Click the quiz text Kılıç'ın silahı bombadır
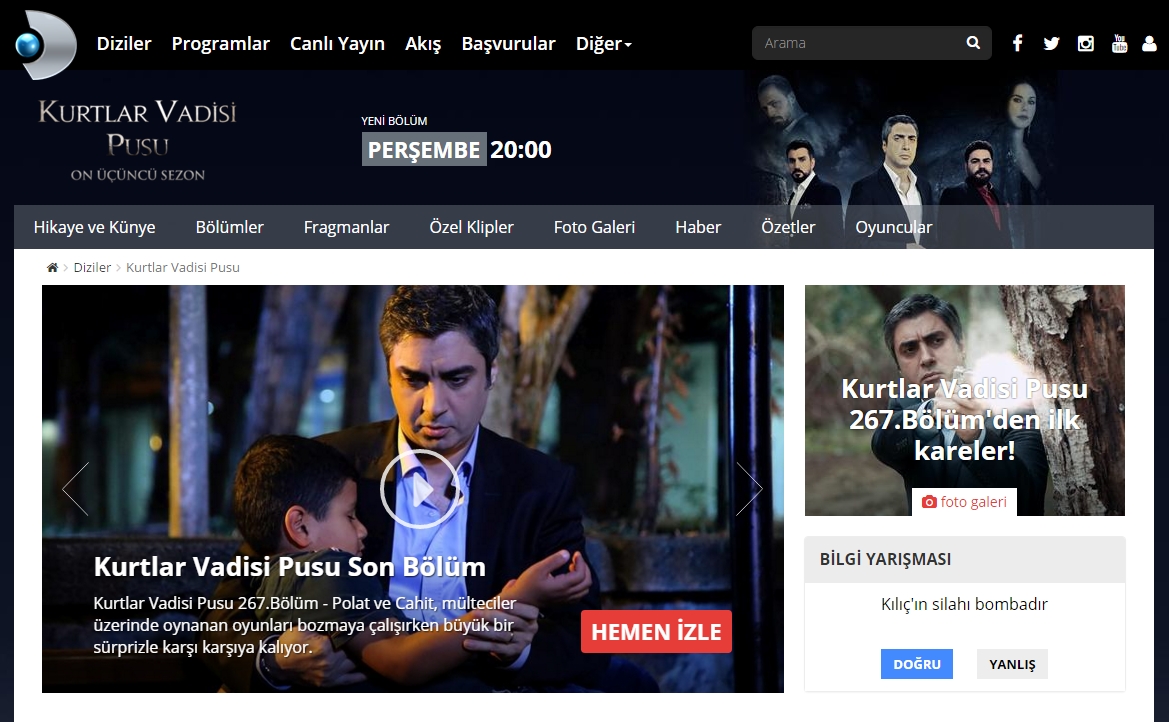1169x722 pixels. pyautogui.click(x=964, y=604)
